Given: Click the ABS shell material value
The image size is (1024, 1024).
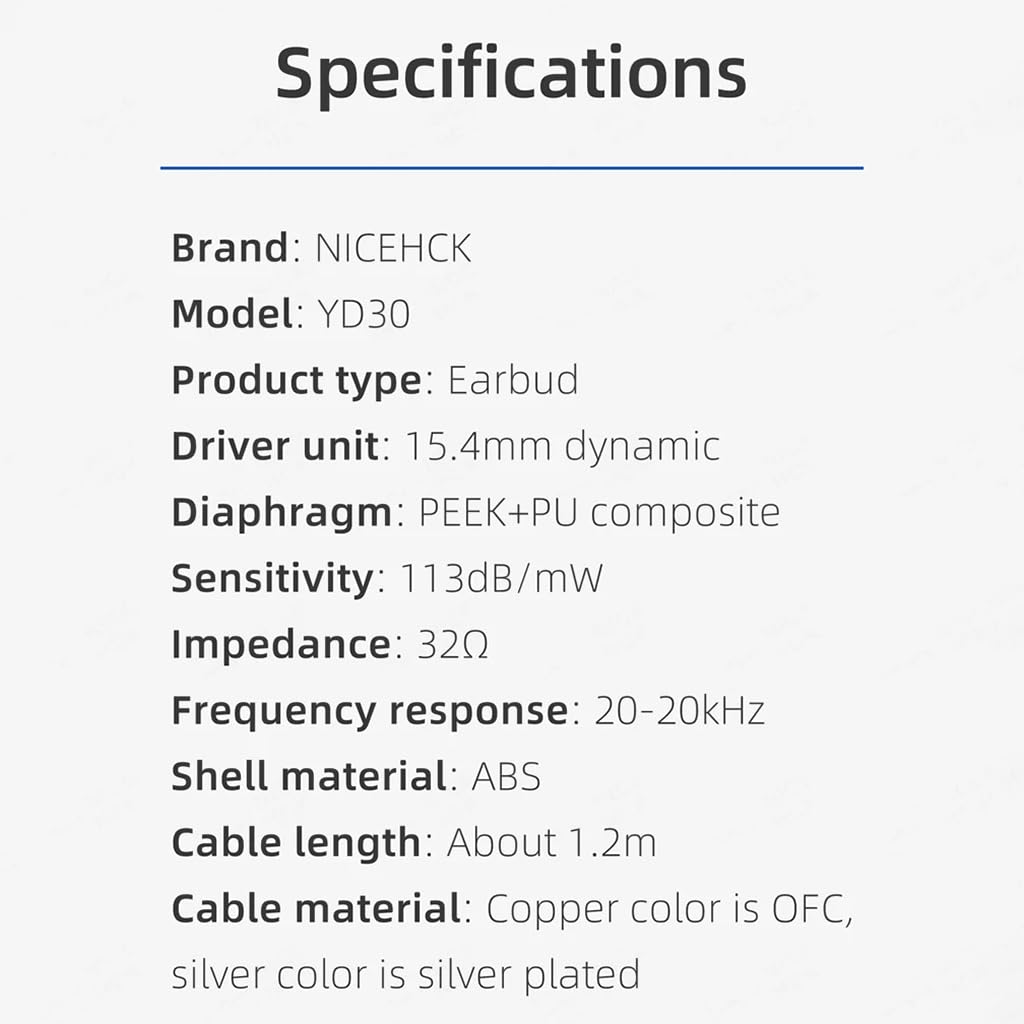Looking at the screenshot, I should (x=506, y=776).
